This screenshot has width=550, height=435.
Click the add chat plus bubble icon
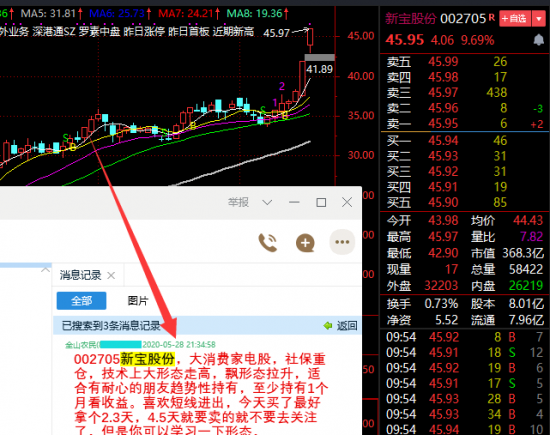click(x=305, y=242)
